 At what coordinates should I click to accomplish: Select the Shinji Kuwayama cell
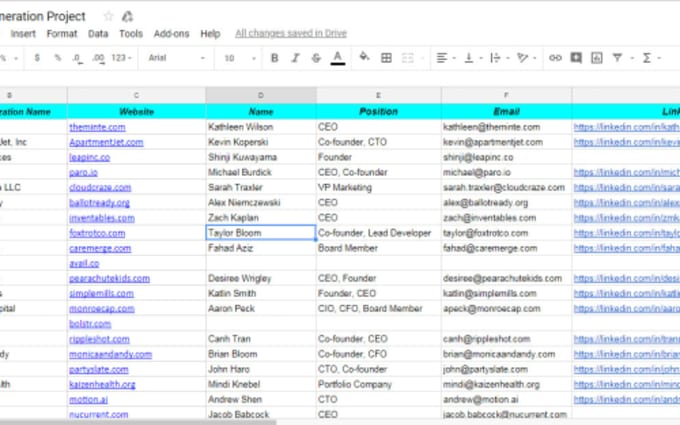click(261, 157)
